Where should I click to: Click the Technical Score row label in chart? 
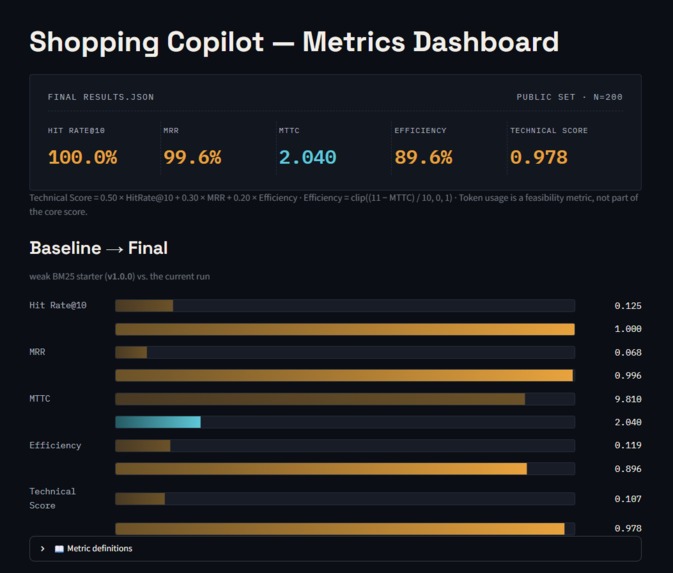(52, 498)
